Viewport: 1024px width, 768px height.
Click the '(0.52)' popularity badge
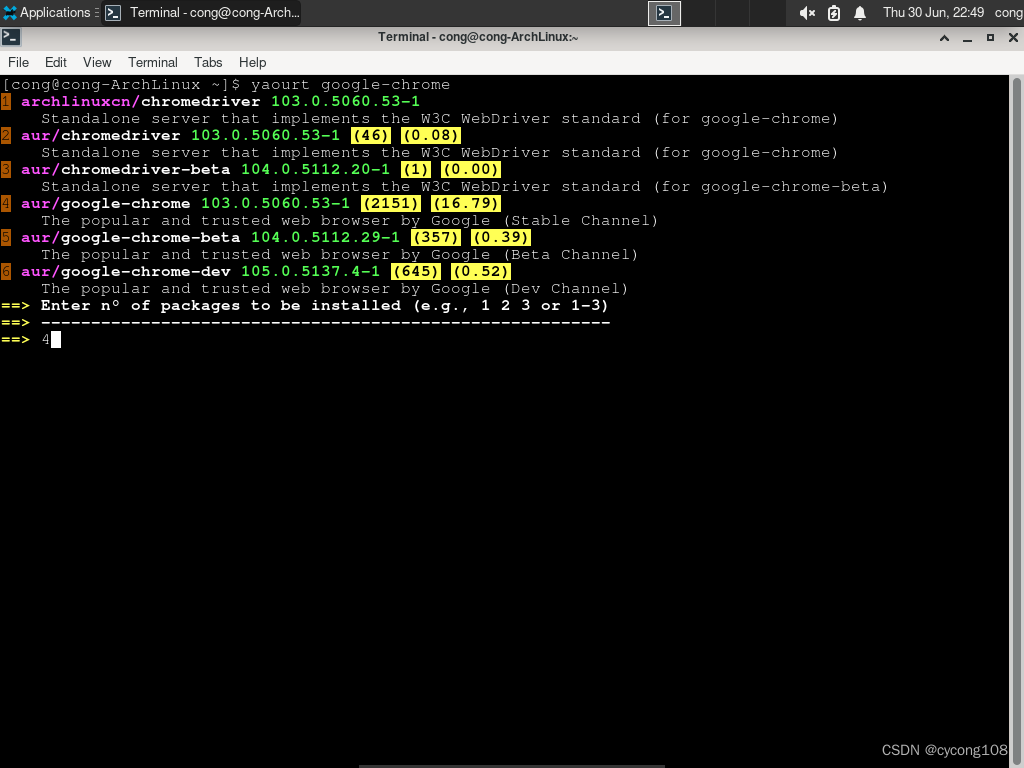(481, 272)
